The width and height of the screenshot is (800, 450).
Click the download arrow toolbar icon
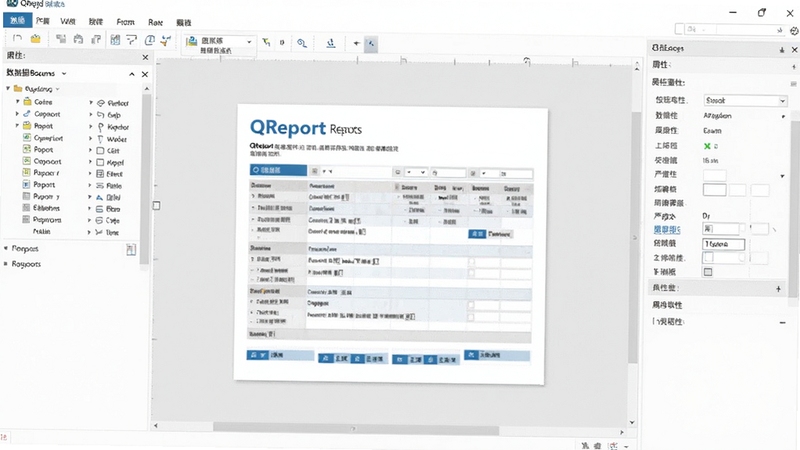coord(331,43)
